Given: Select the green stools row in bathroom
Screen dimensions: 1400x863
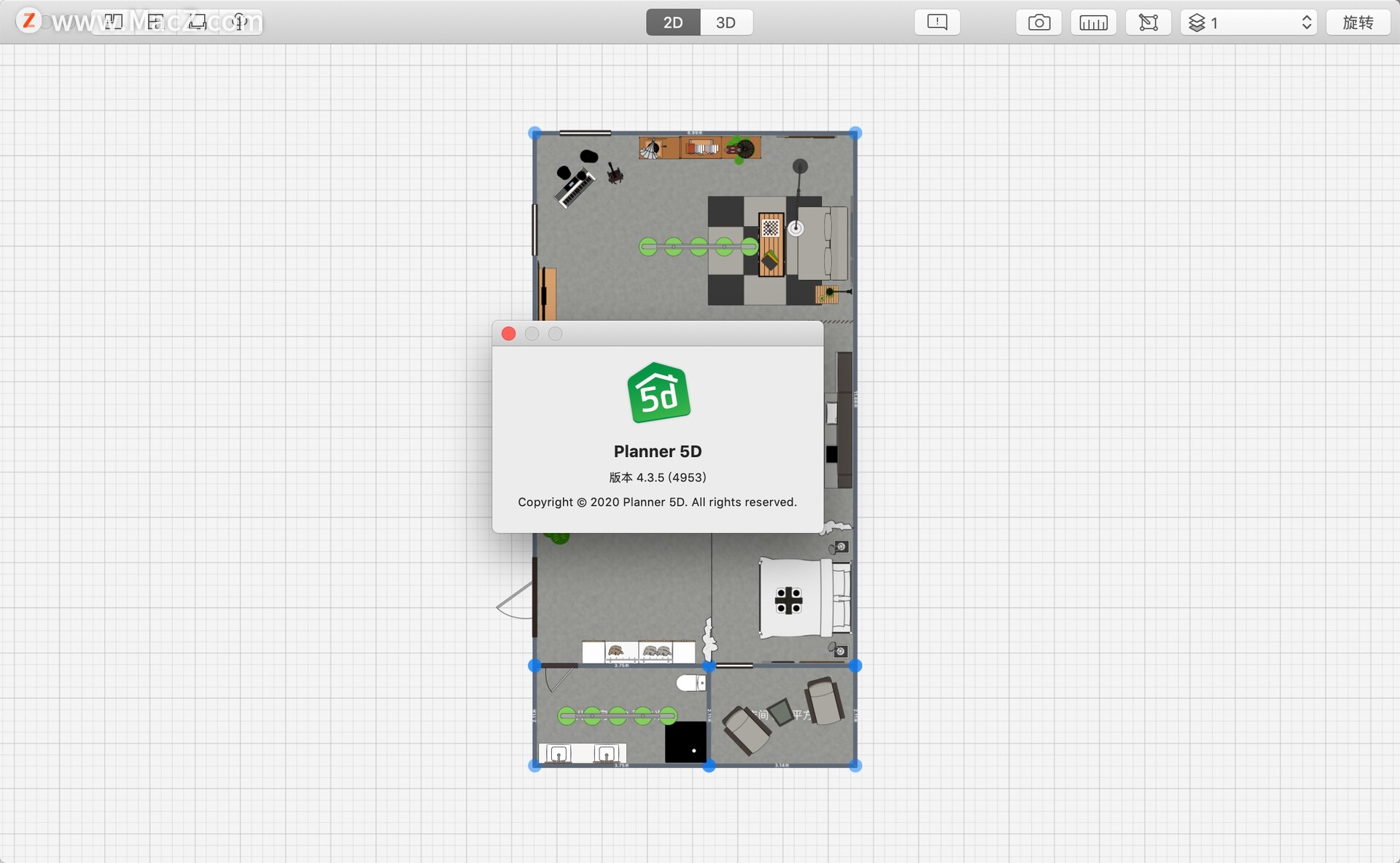Looking at the screenshot, I should 618,716.
